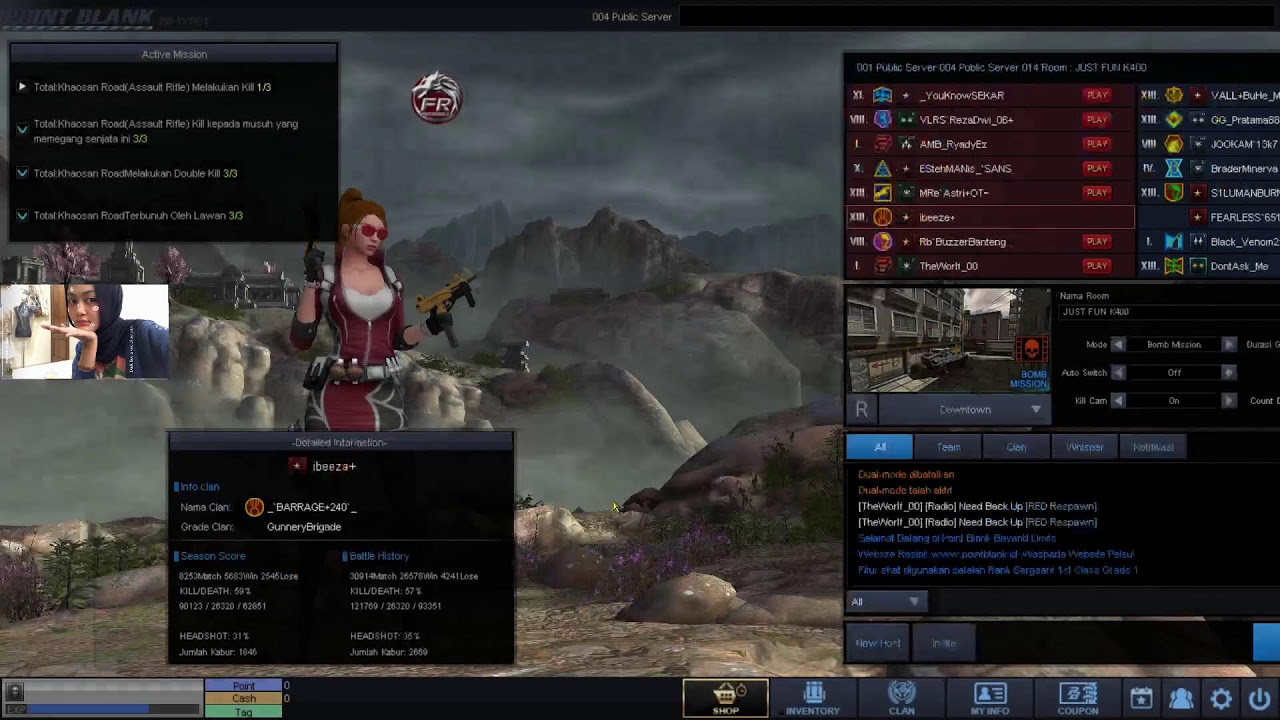Click the orange Cash currency bar
The image size is (1280, 720).
pyautogui.click(x=244, y=699)
